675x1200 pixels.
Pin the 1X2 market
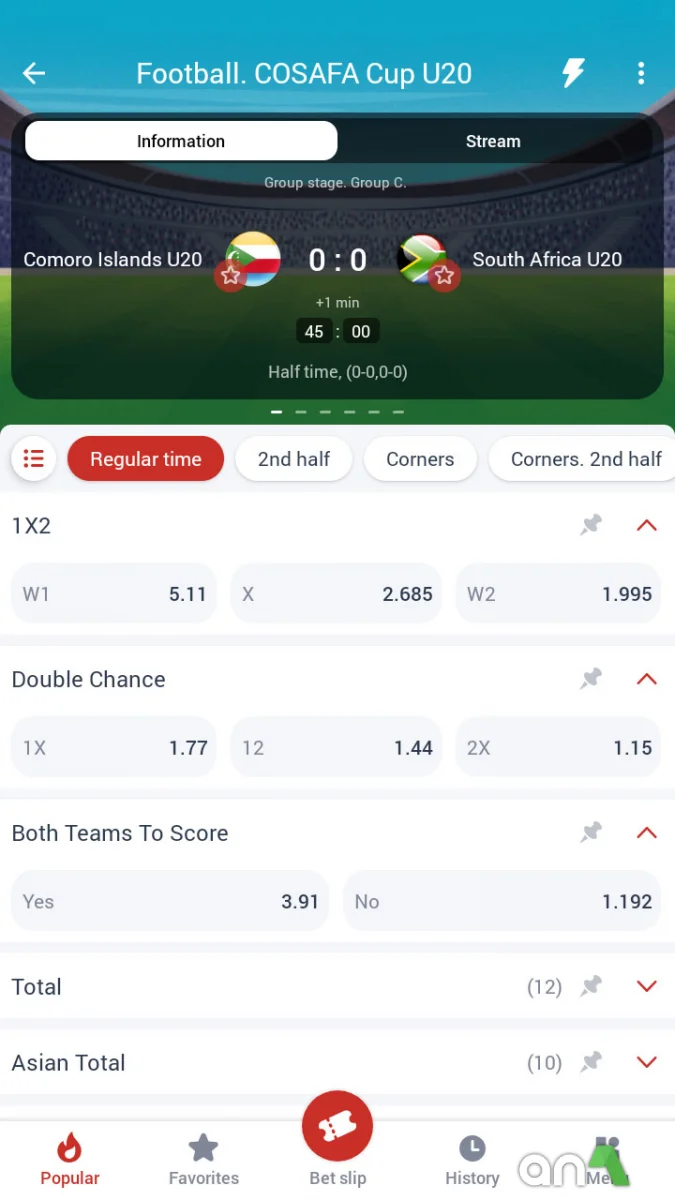[x=592, y=525]
